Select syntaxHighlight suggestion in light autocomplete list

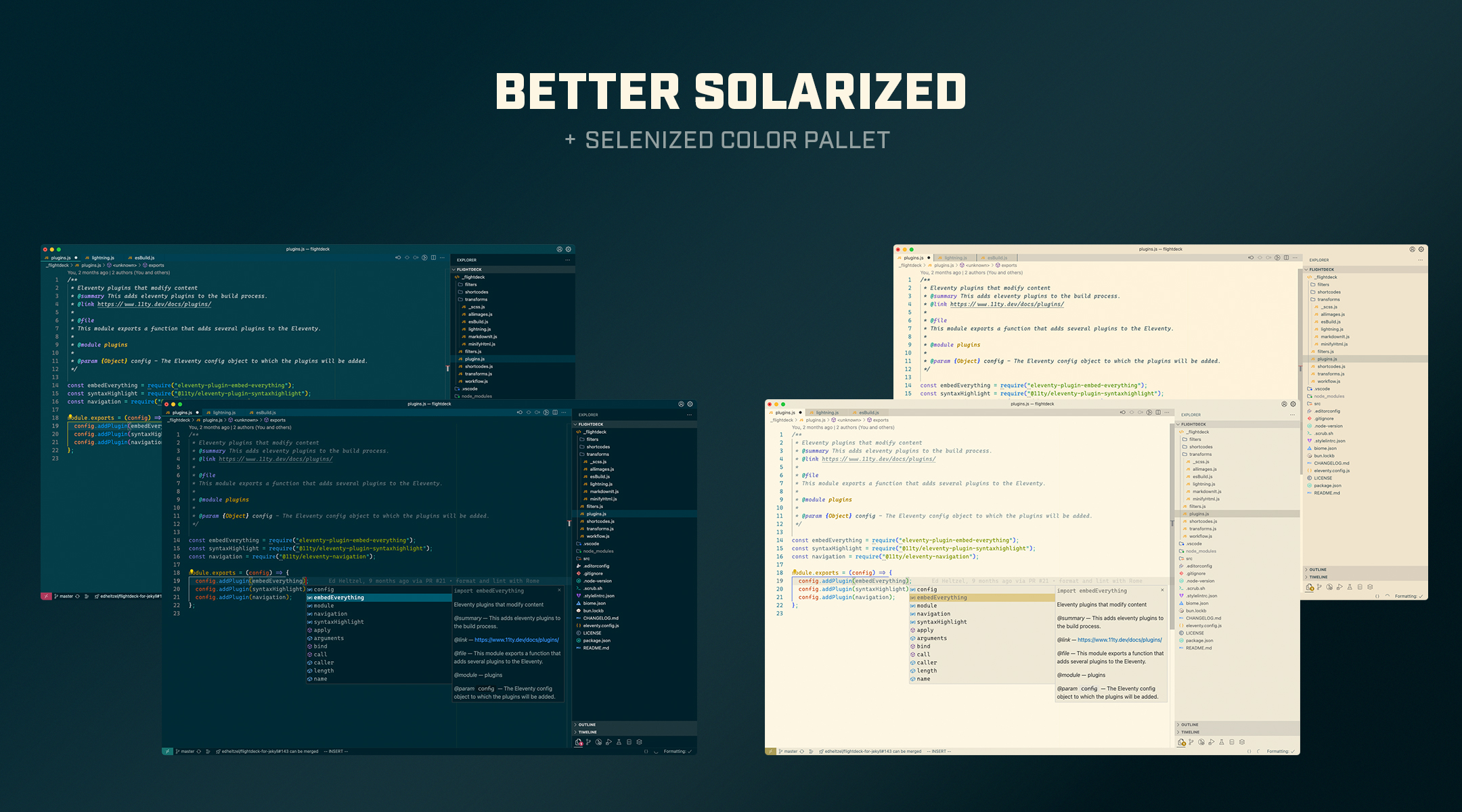tap(942, 622)
